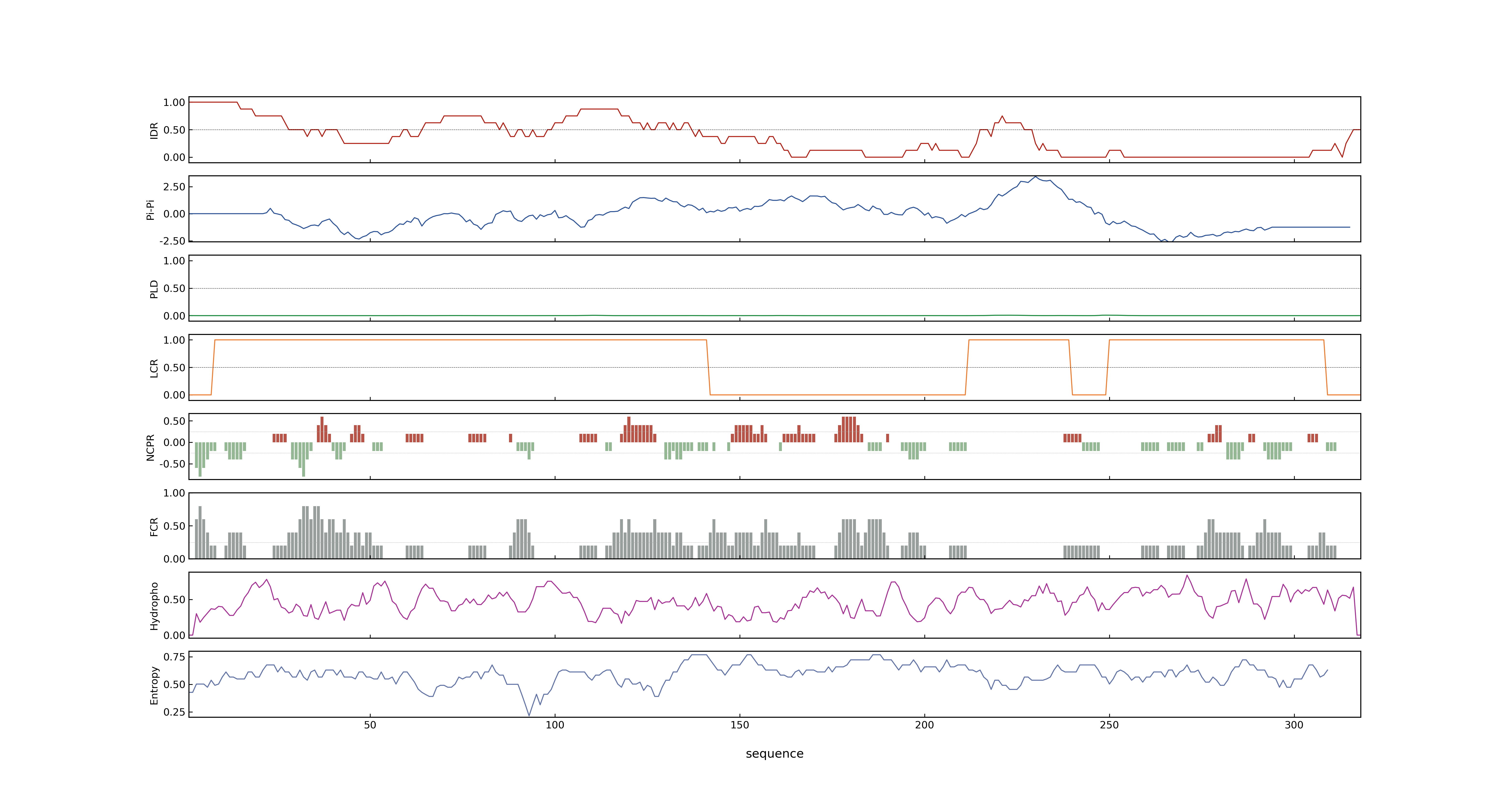Click the -0.50 tick of the NCPR panel

point(172,464)
